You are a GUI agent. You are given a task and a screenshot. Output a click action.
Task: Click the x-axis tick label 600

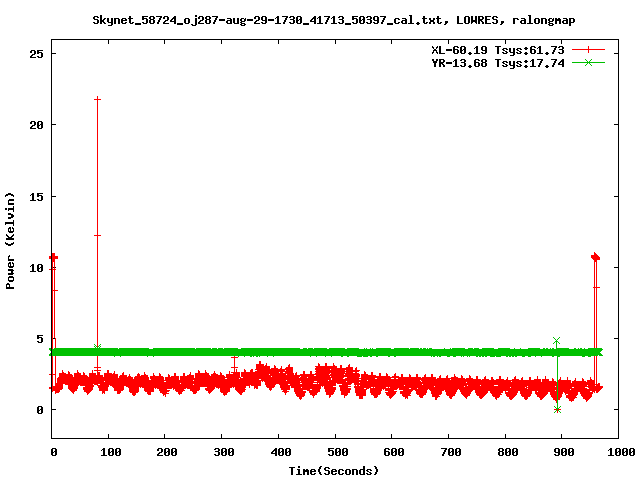point(394,452)
